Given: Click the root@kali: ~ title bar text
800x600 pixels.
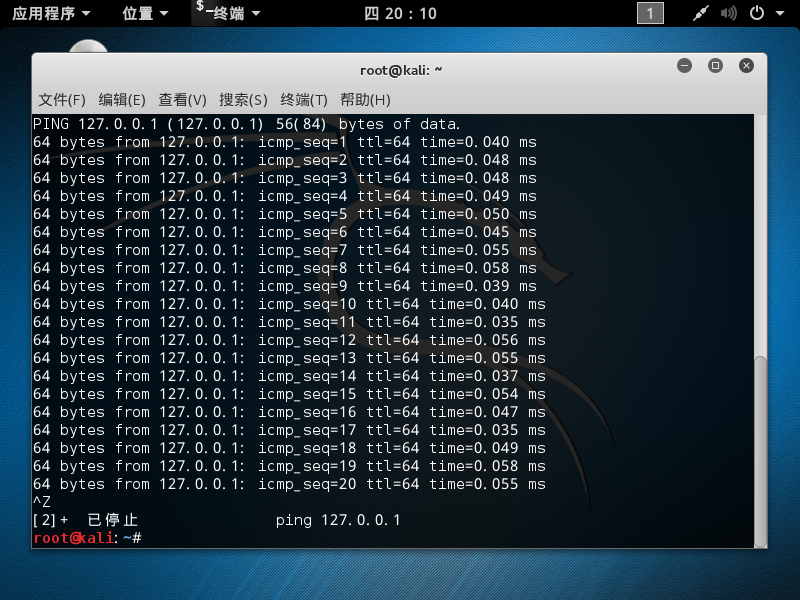Looking at the screenshot, I should coord(401,70).
